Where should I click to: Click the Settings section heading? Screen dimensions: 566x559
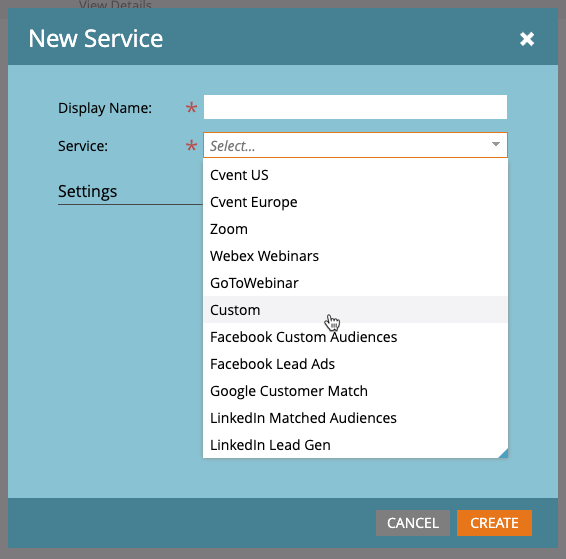(x=87, y=191)
